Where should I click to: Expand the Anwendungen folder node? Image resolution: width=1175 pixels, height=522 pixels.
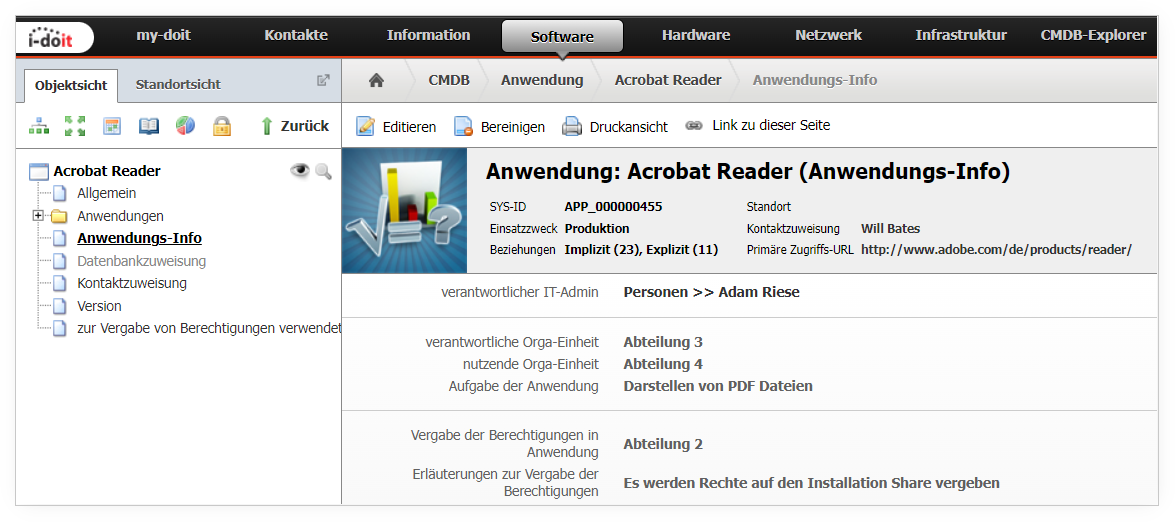37,216
